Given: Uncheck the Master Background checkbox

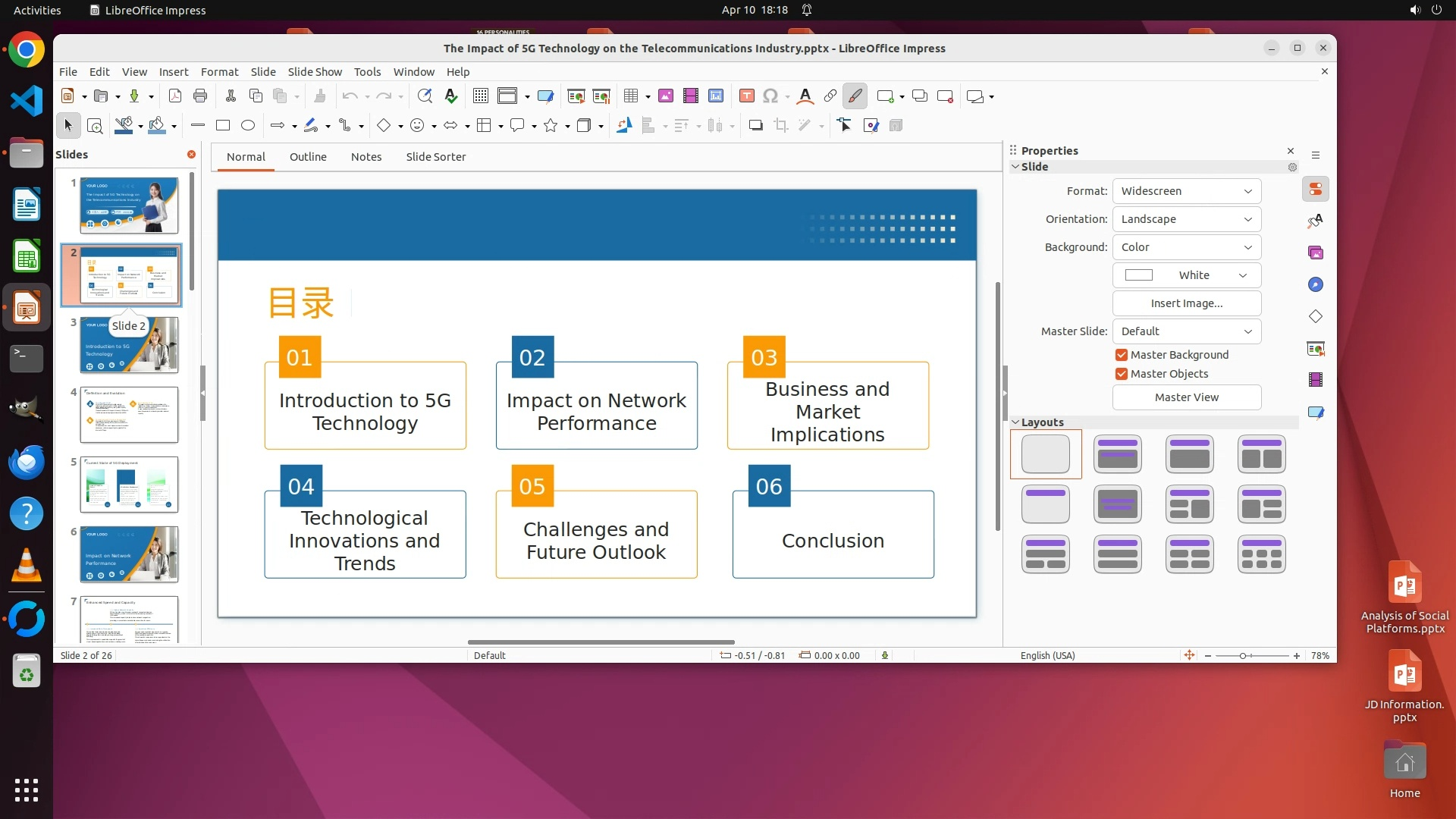Looking at the screenshot, I should pyautogui.click(x=1122, y=355).
